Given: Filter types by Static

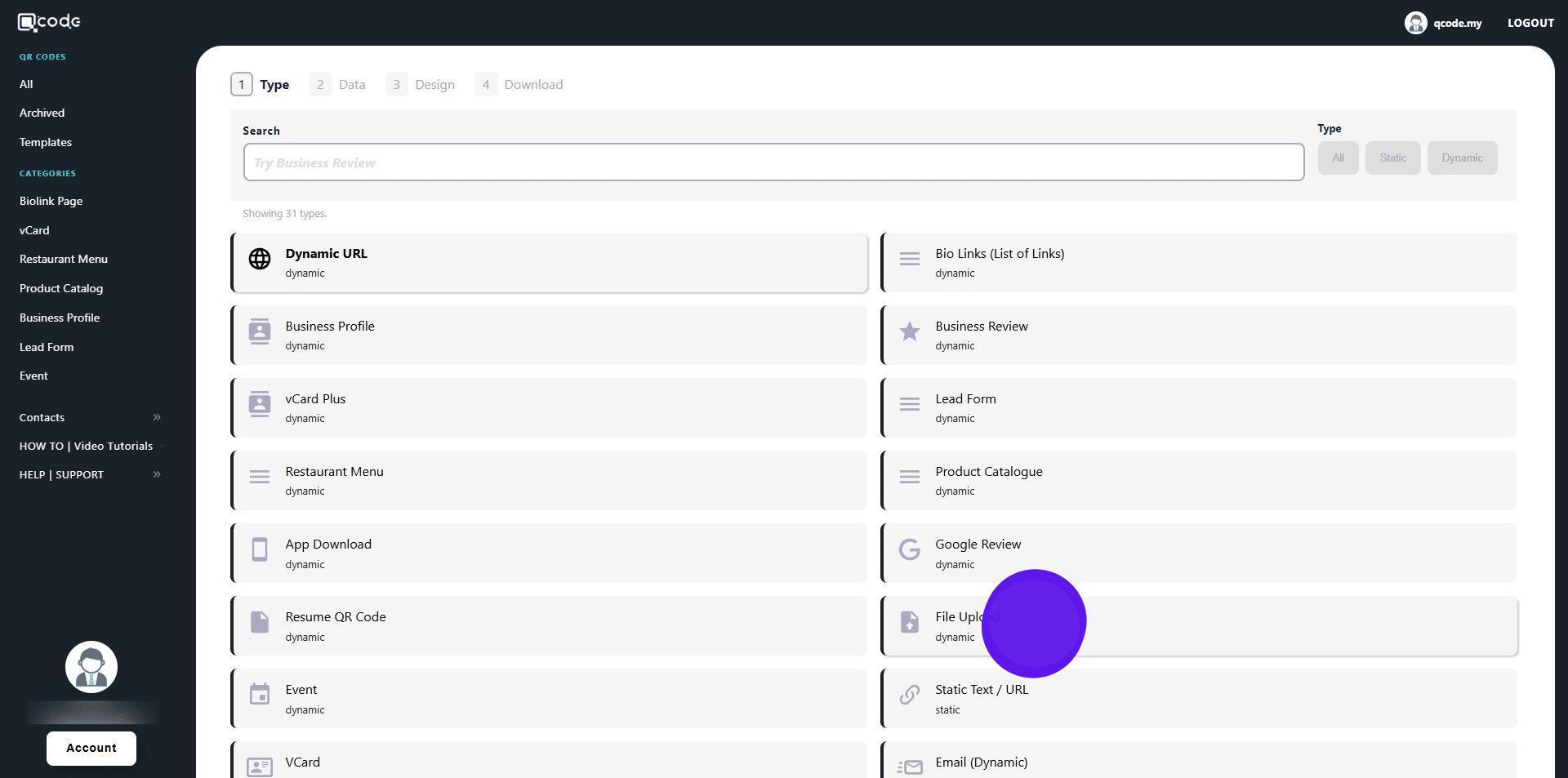Looking at the screenshot, I should (x=1392, y=158).
